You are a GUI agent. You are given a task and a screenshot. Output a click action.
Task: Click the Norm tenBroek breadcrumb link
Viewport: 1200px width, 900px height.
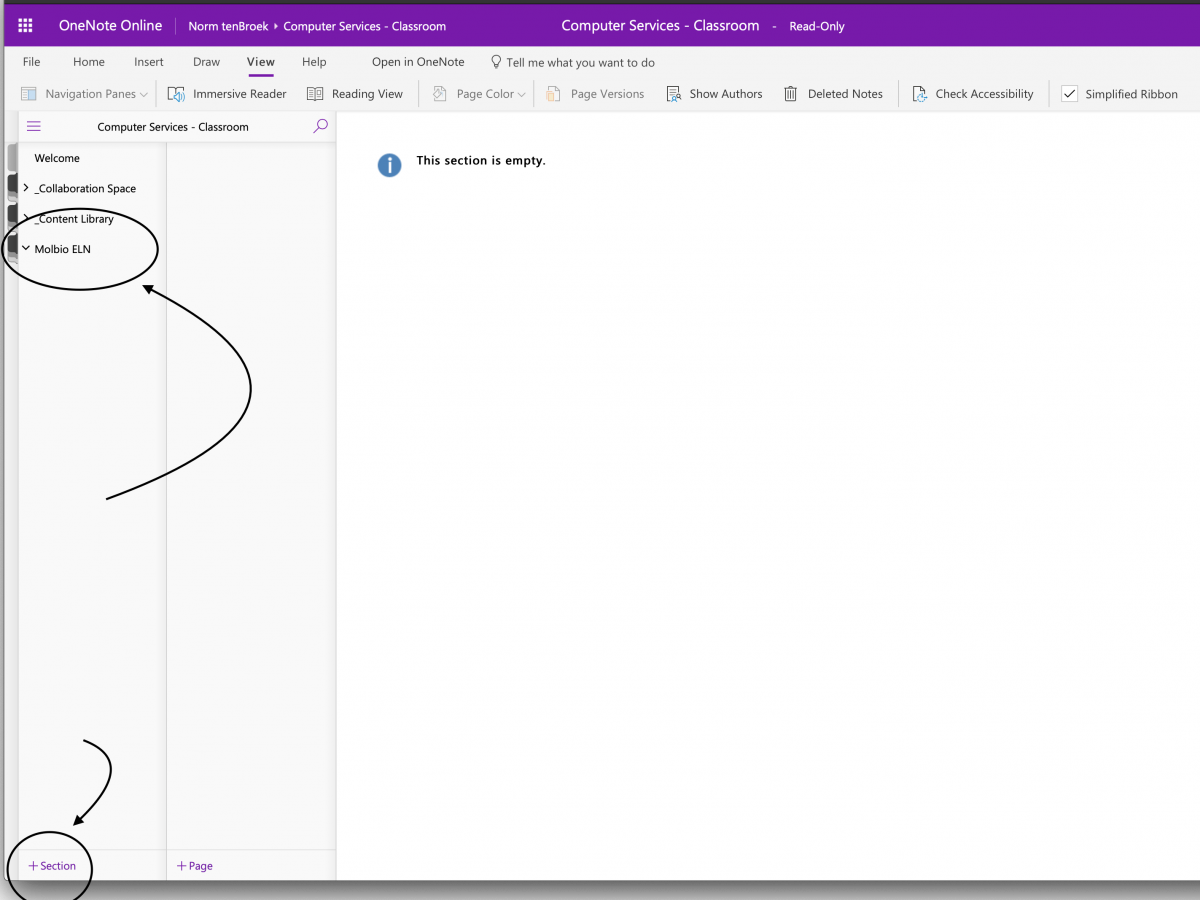pyautogui.click(x=228, y=26)
